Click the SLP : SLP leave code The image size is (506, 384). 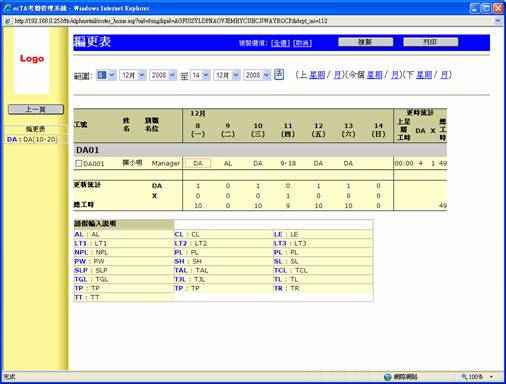point(91,270)
